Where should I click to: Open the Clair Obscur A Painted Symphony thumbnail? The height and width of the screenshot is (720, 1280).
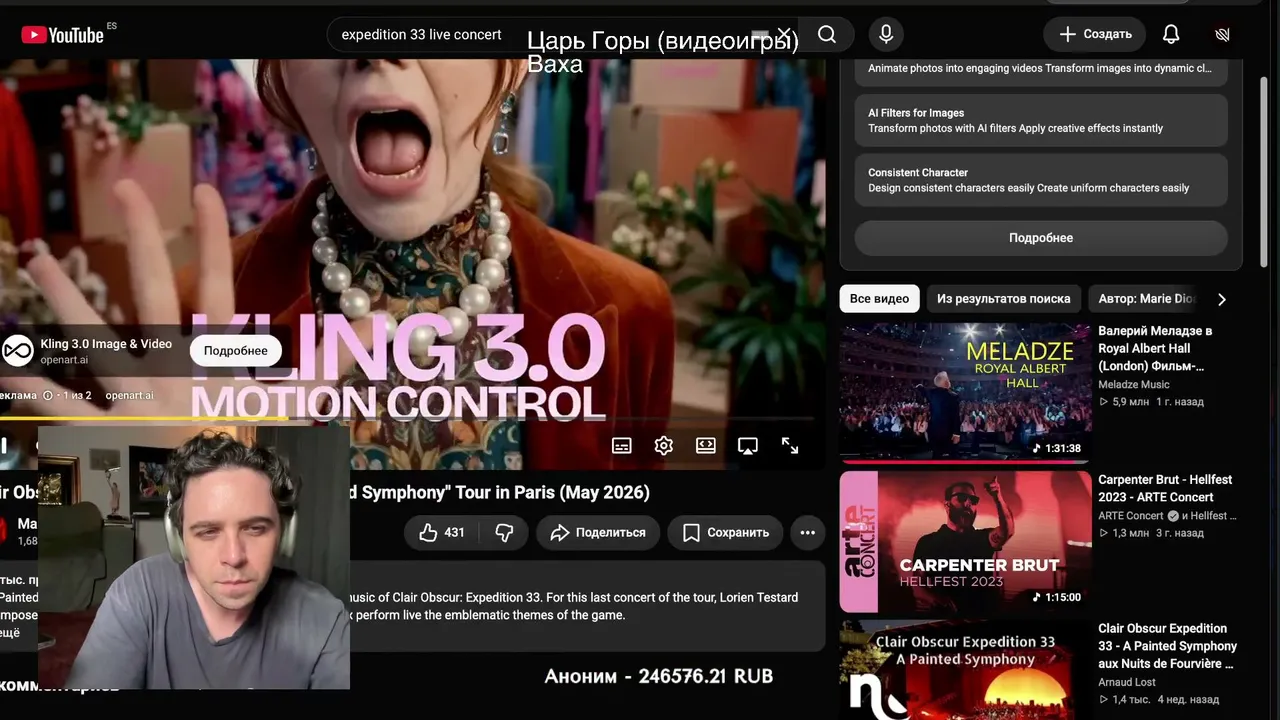(x=966, y=670)
